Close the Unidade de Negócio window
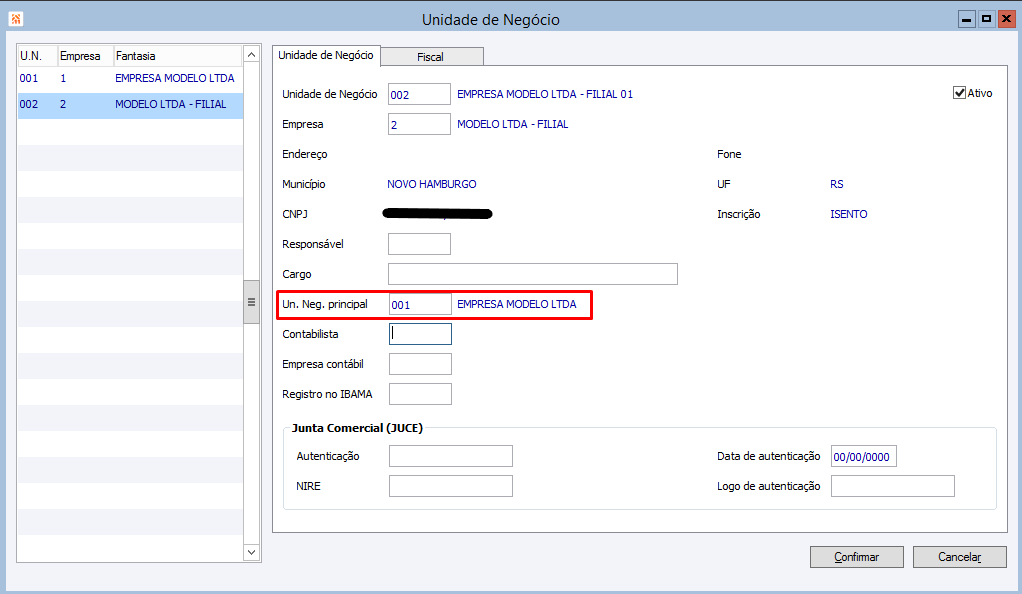 pos(1007,19)
